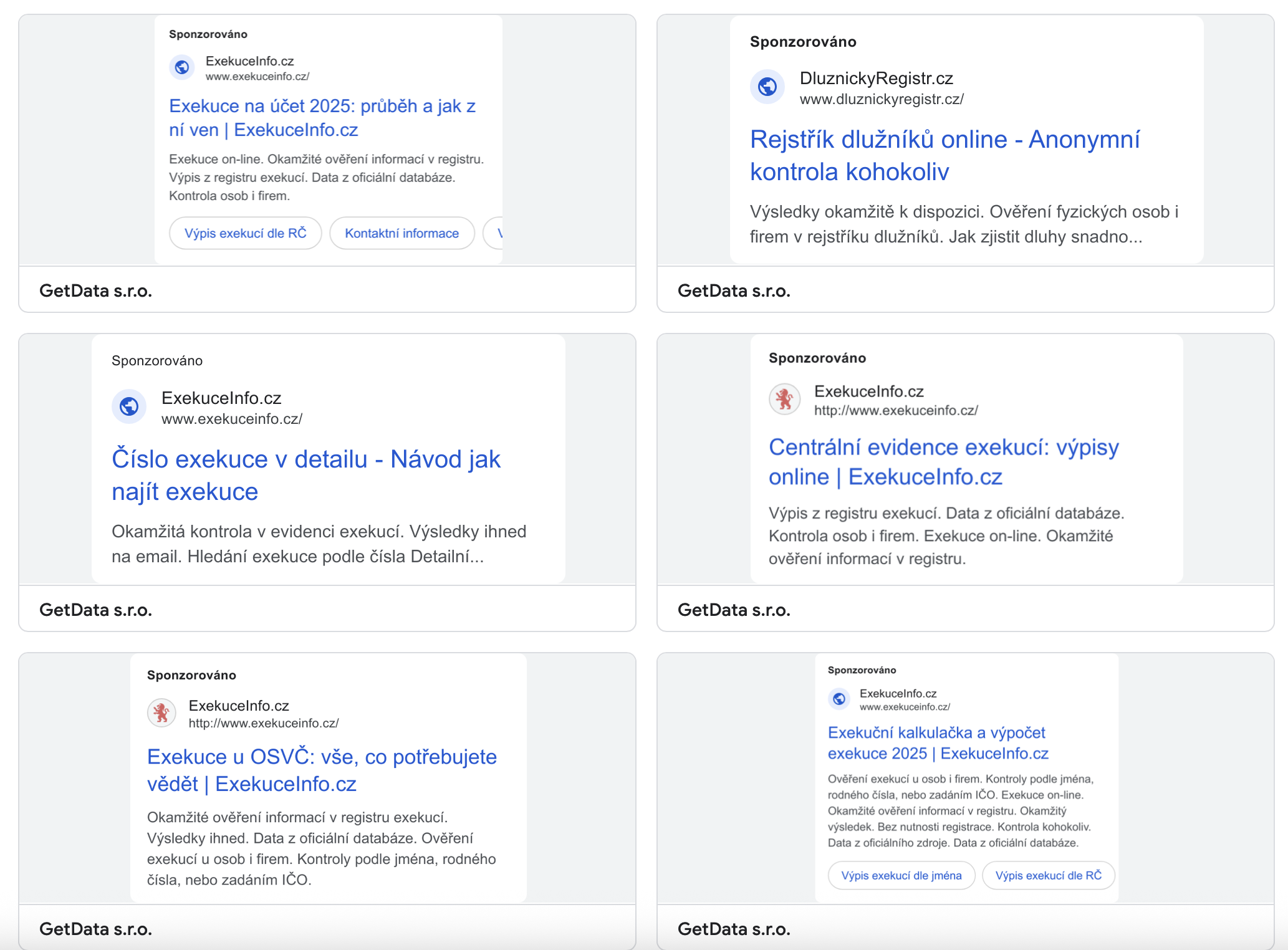Click the DluznickyRegistr.cz globe favicon
This screenshot has height=950, width=1288.
(767, 87)
